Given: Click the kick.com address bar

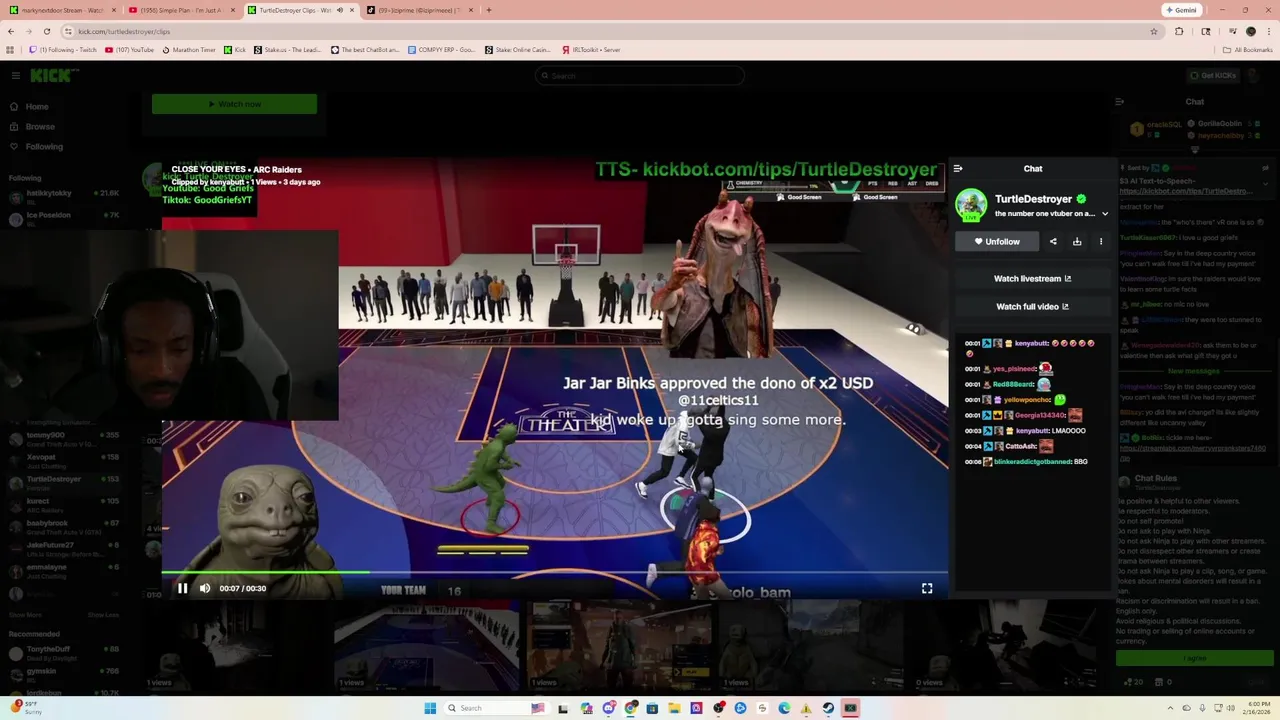Looking at the screenshot, I should 600,31.
